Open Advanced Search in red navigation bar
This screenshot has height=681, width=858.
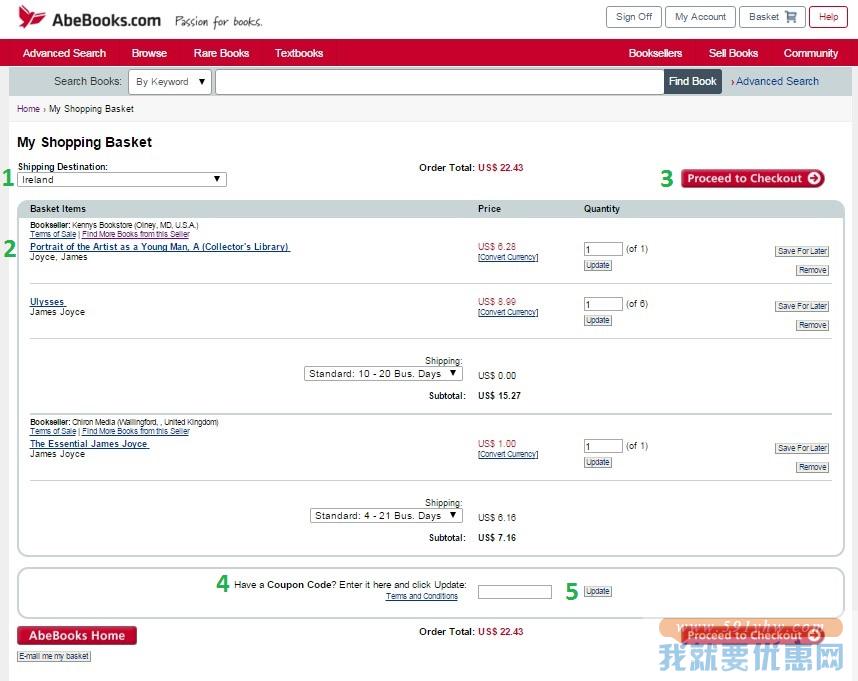[x=64, y=53]
